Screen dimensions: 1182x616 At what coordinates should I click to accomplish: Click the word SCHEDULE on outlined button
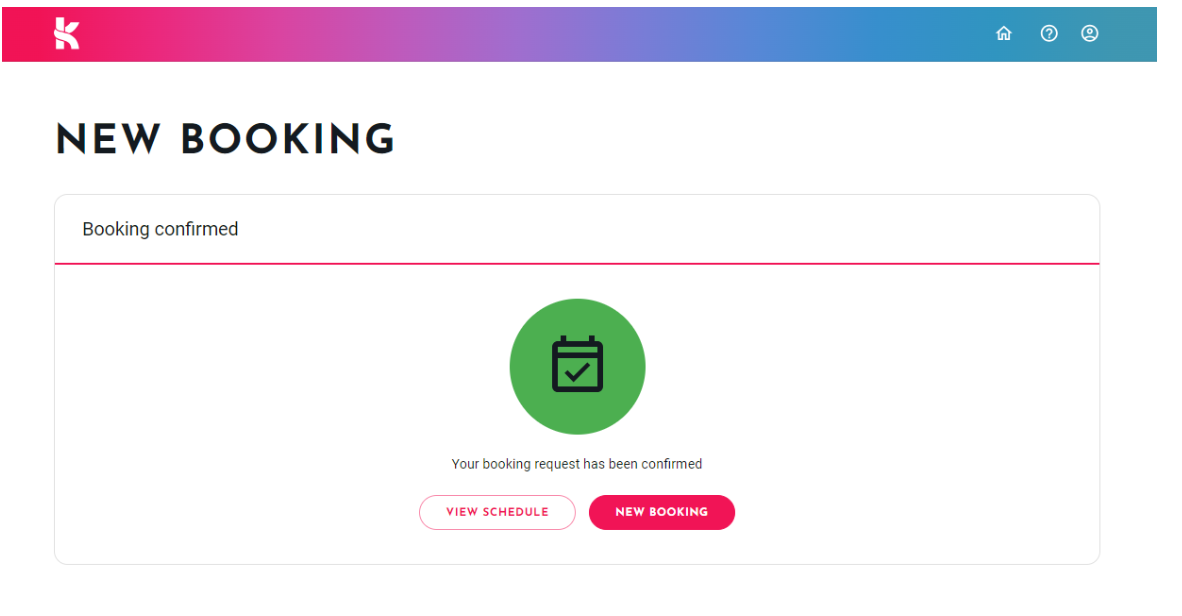516,512
